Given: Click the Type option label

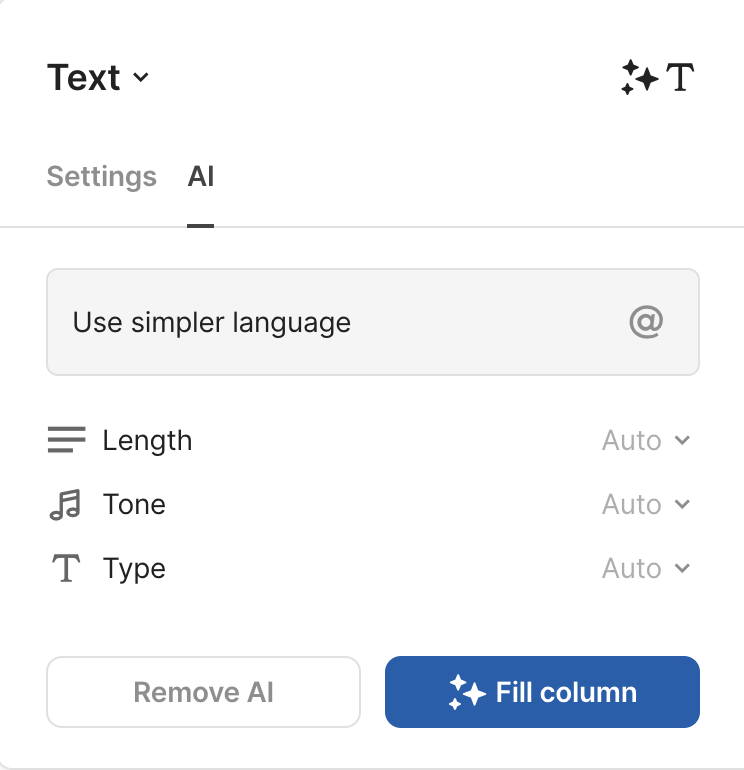Looking at the screenshot, I should click(x=134, y=568).
